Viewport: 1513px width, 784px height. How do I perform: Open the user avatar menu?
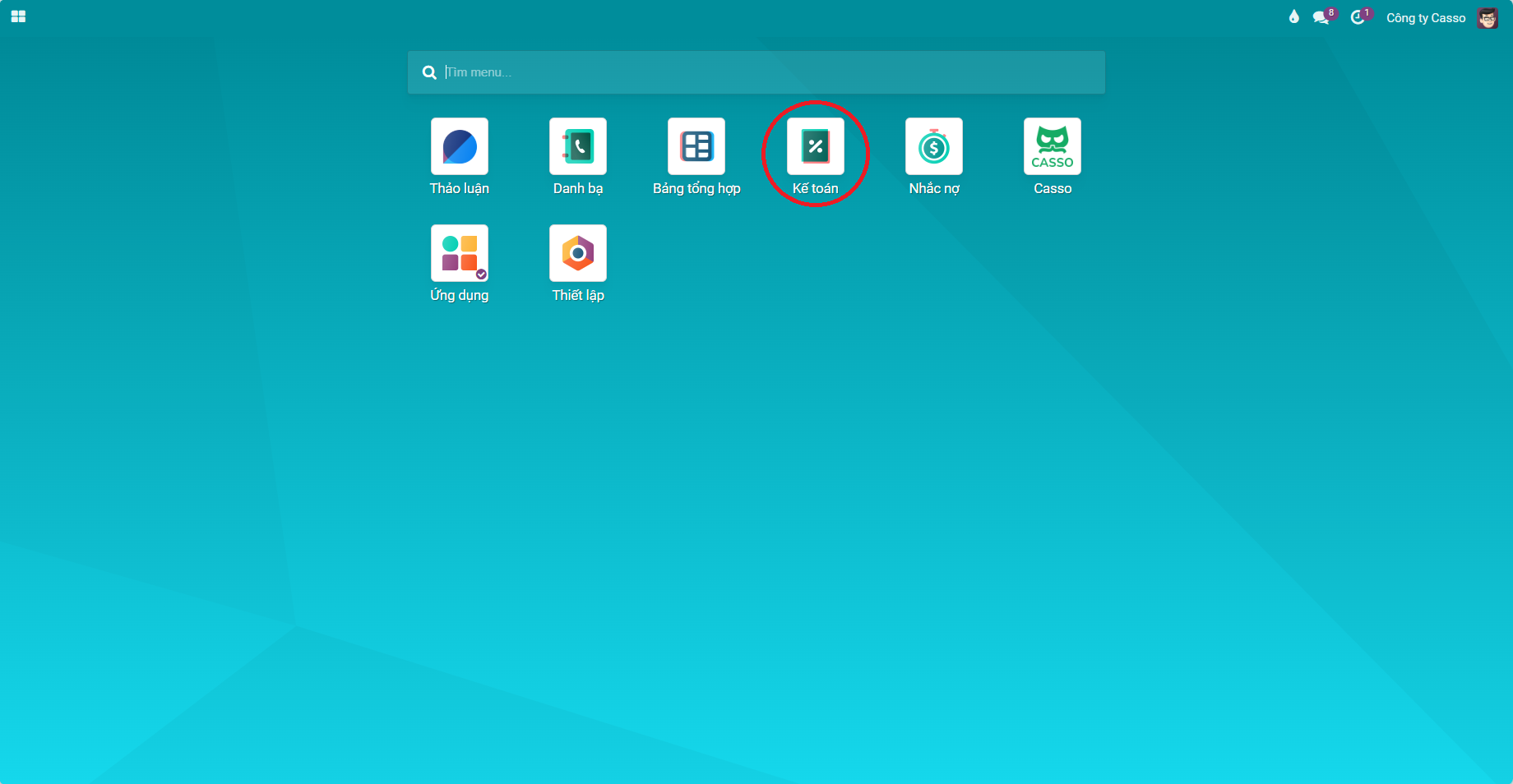(1488, 18)
